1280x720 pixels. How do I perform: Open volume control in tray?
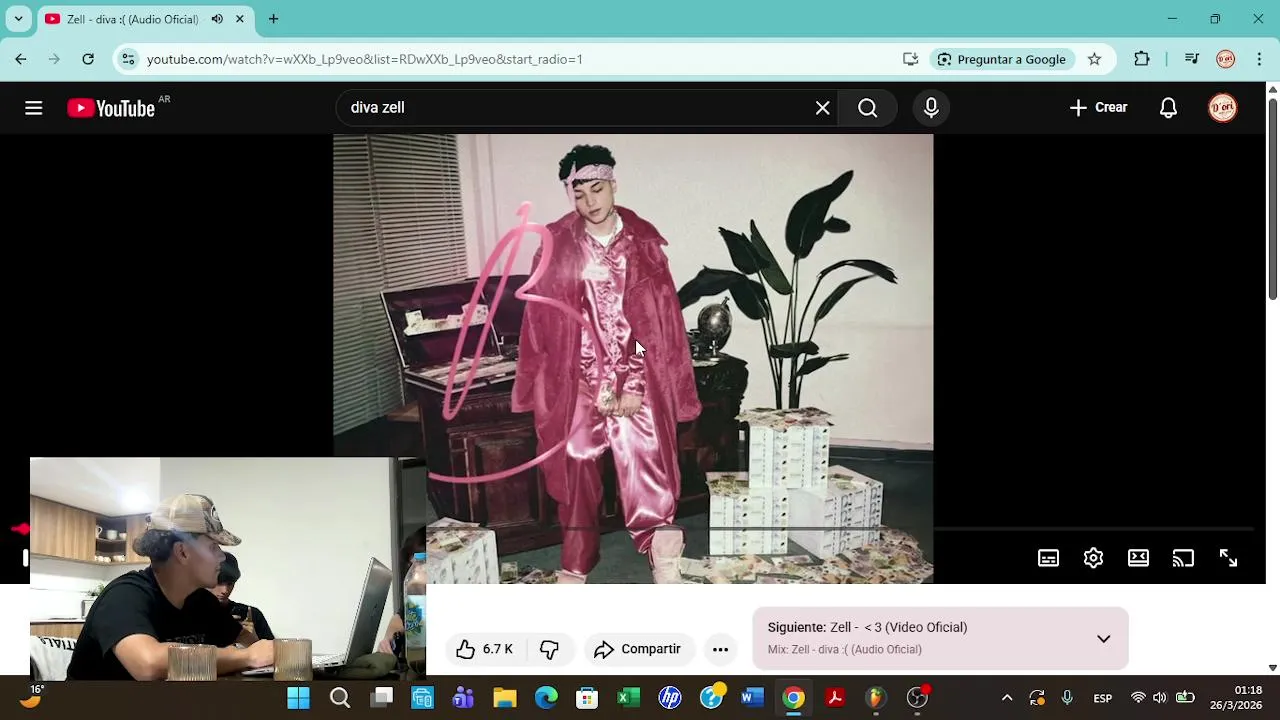1160,698
